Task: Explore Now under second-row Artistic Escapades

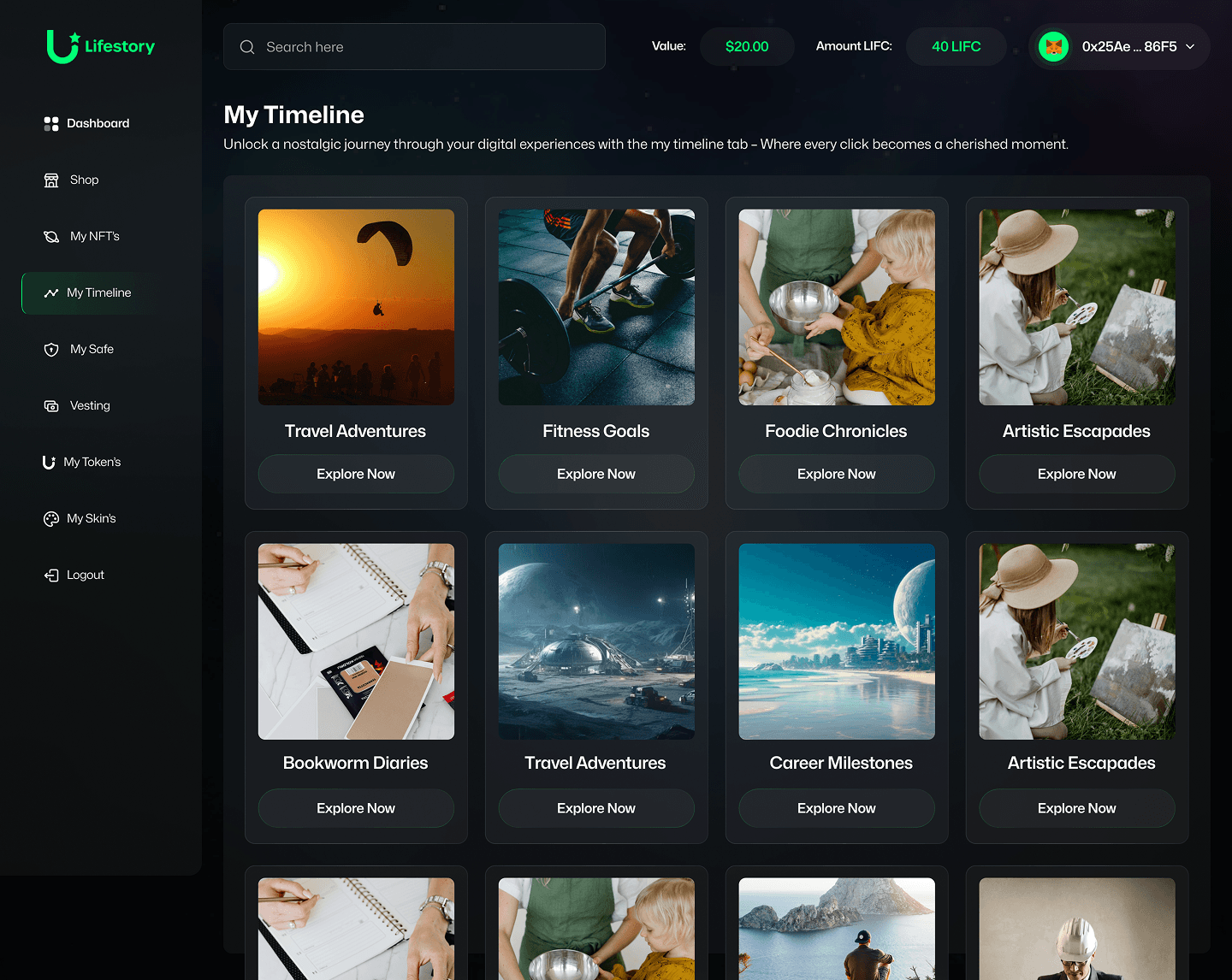Action: (1077, 808)
